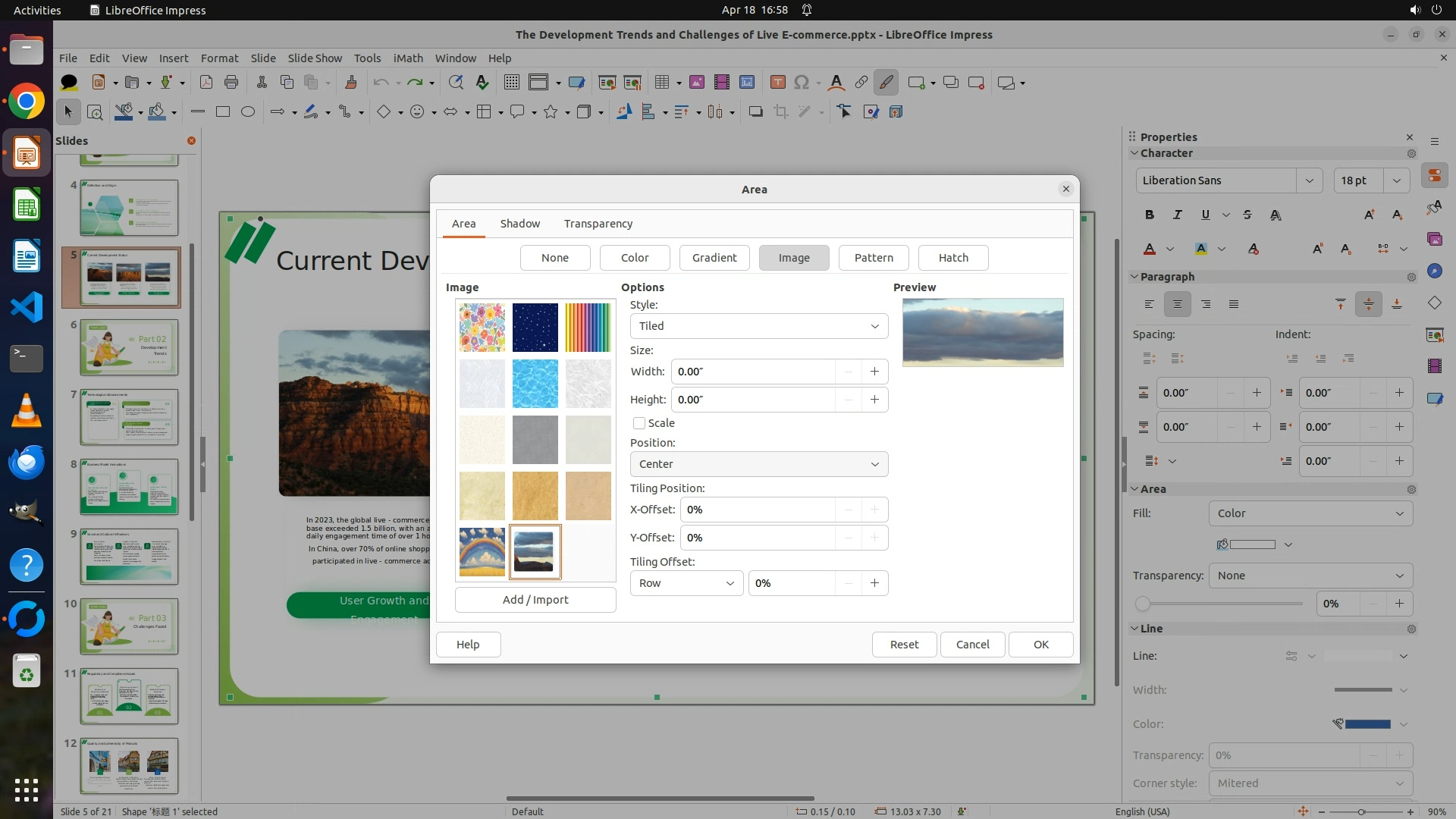Click the Line color blue swatch
Screen dimensions: 1456x819
coord(1367,724)
